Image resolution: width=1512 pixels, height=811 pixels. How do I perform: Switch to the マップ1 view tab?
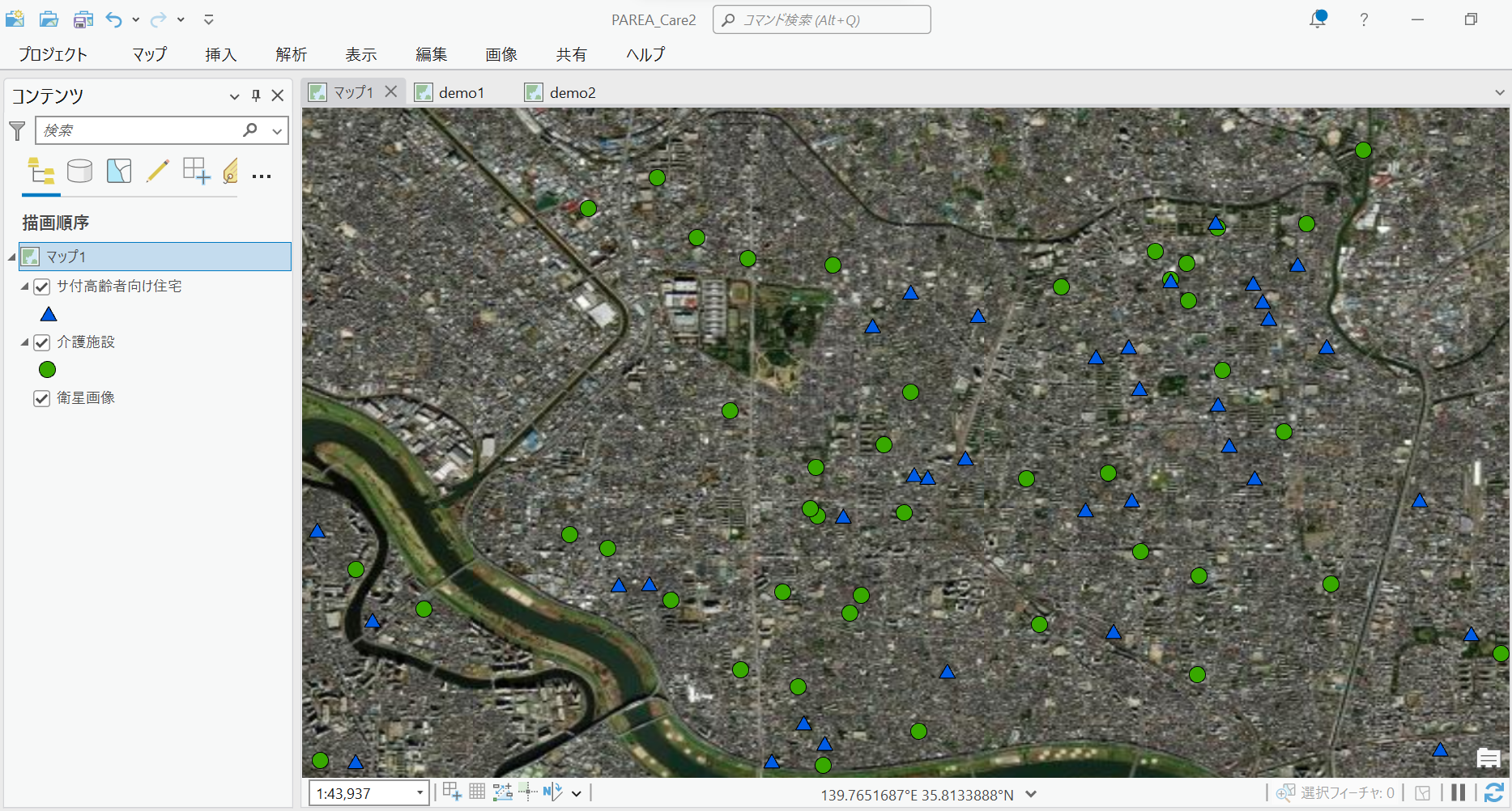(x=353, y=92)
